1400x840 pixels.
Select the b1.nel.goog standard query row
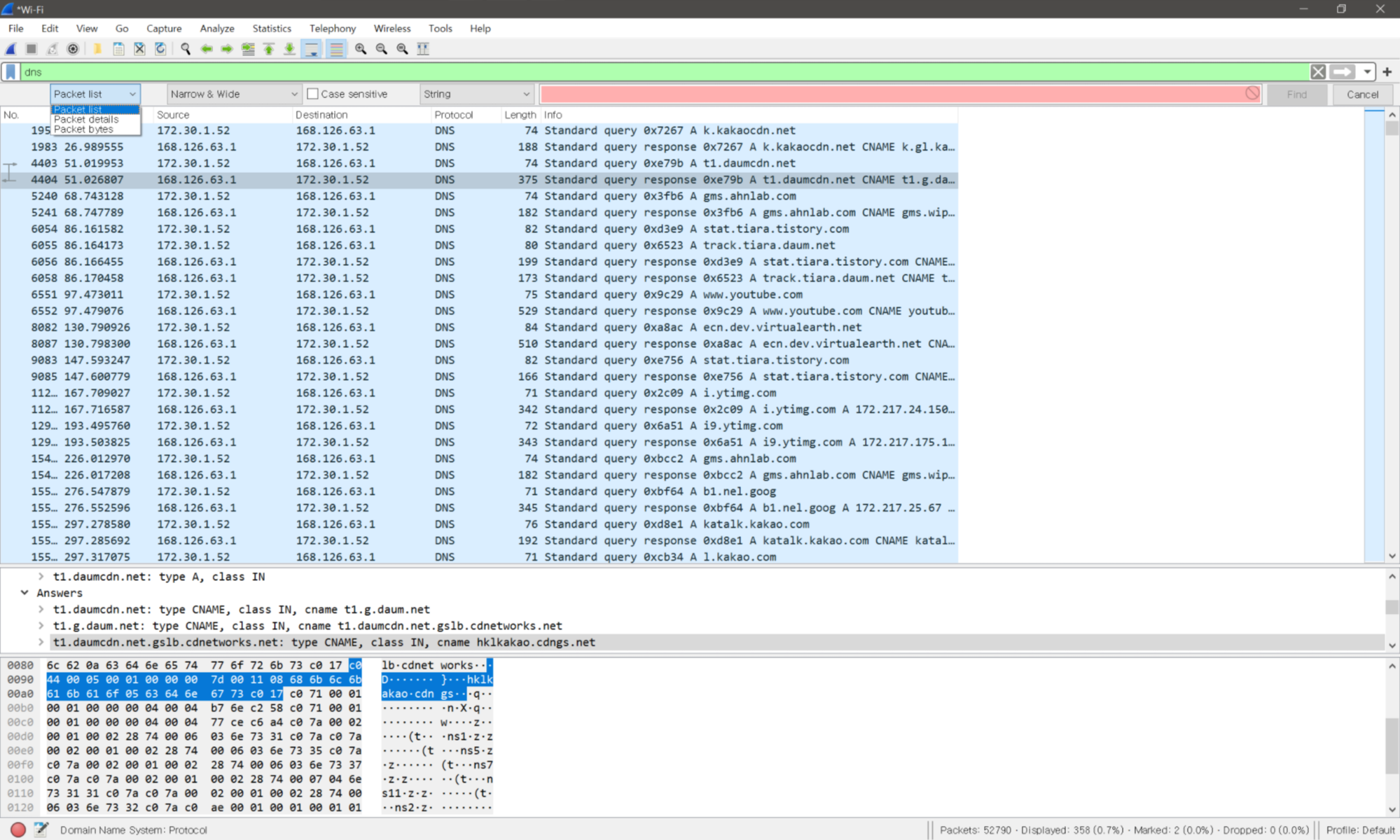coord(479,491)
